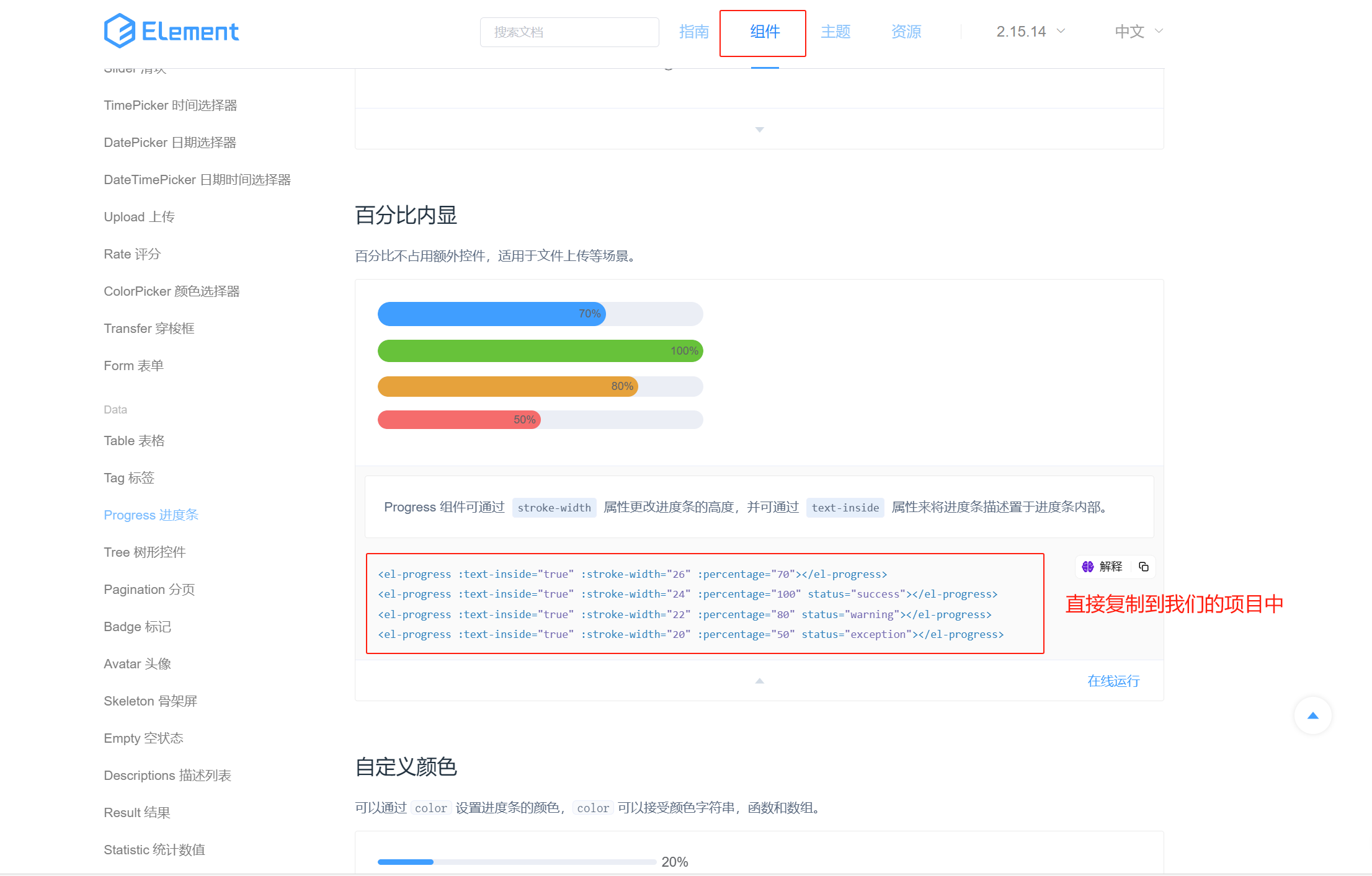Viewport: 1372px width, 876px height.
Task: Open Pagination 分页 documentation
Action: coord(149,589)
